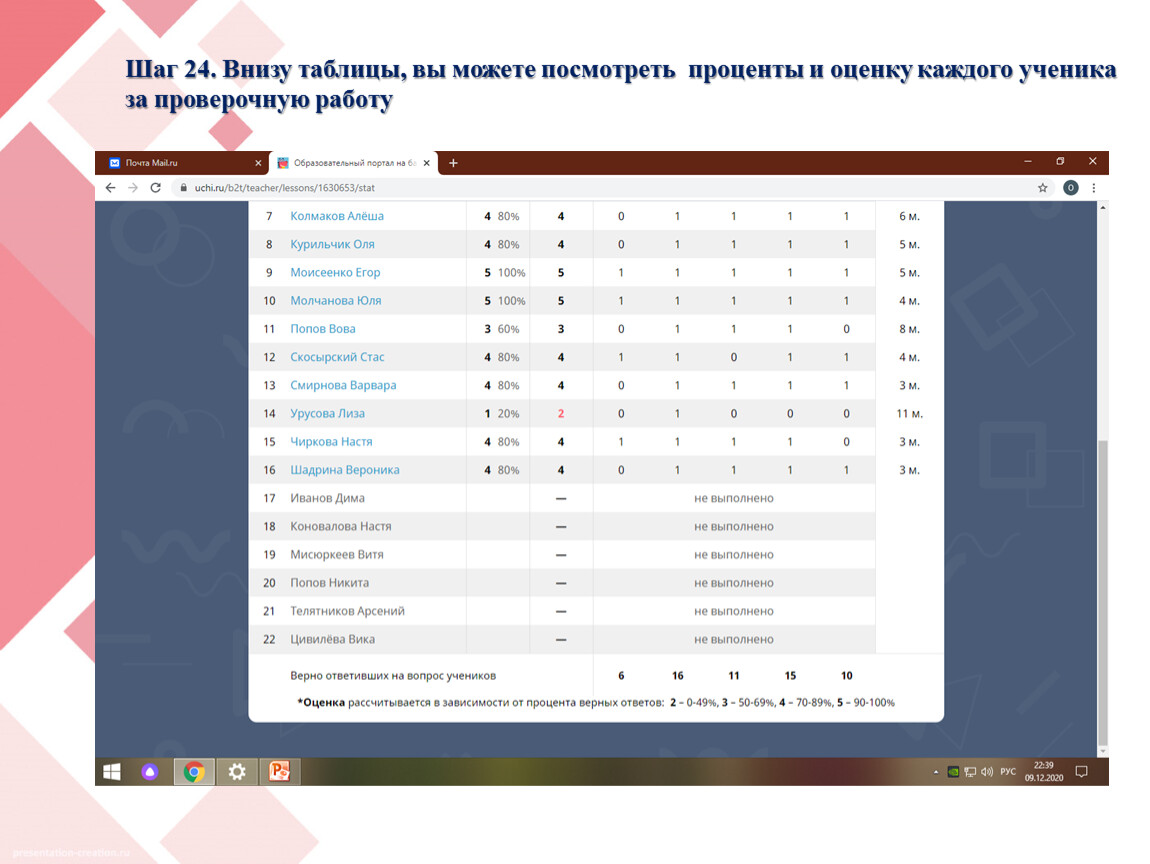
Task: Open student Шадрина Вероника link
Action: pos(344,470)
